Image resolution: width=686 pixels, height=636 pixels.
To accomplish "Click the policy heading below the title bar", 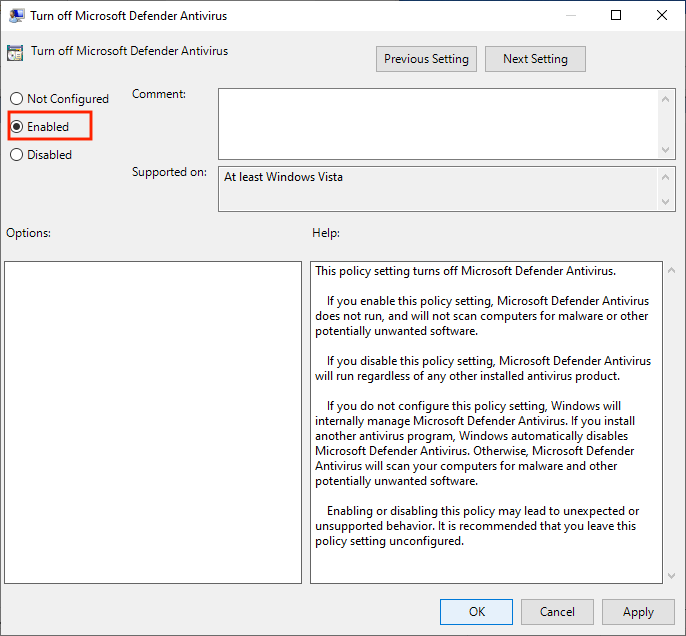I will (130, 51).
